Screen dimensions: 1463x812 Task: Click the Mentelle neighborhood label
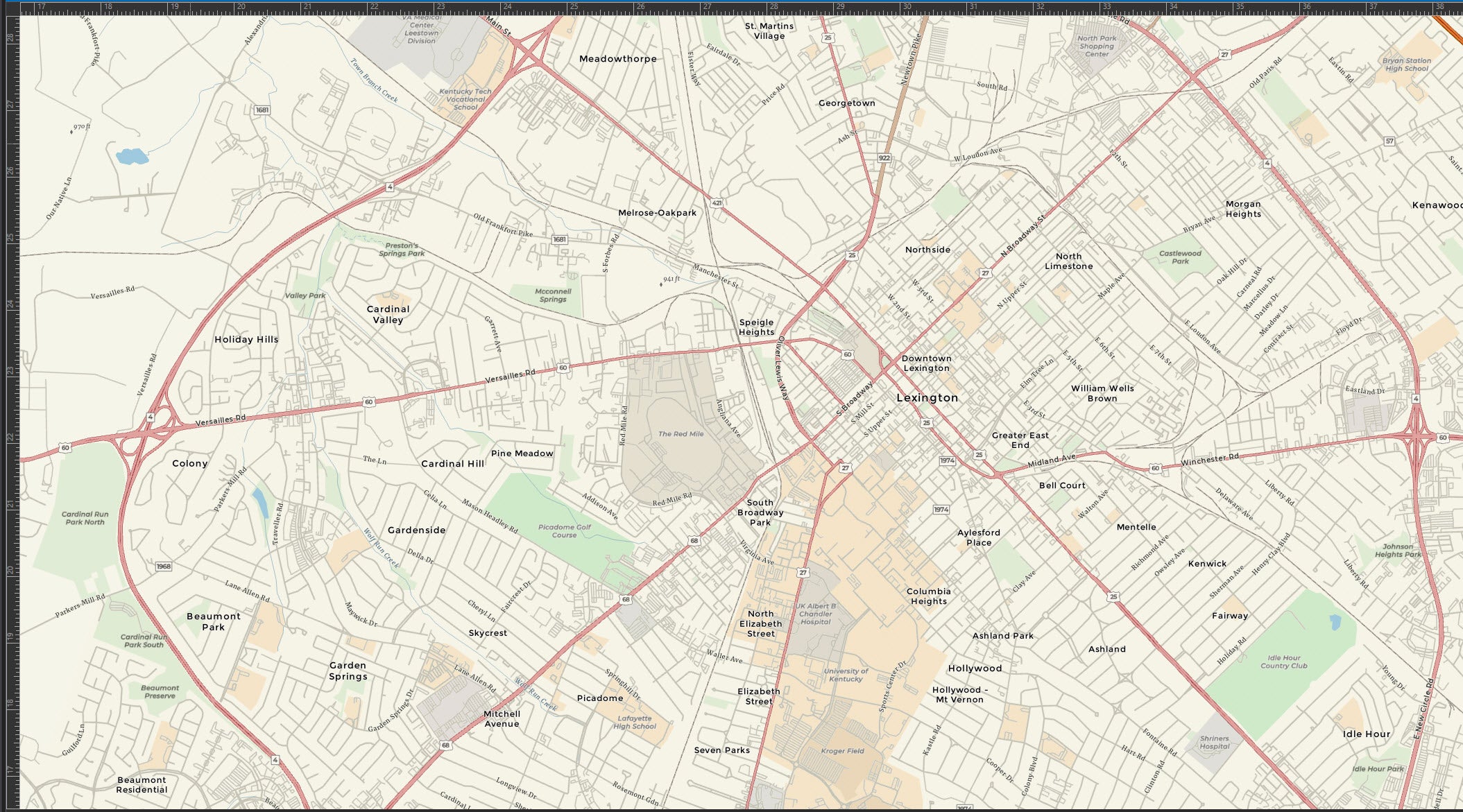tap(1136, 527)
